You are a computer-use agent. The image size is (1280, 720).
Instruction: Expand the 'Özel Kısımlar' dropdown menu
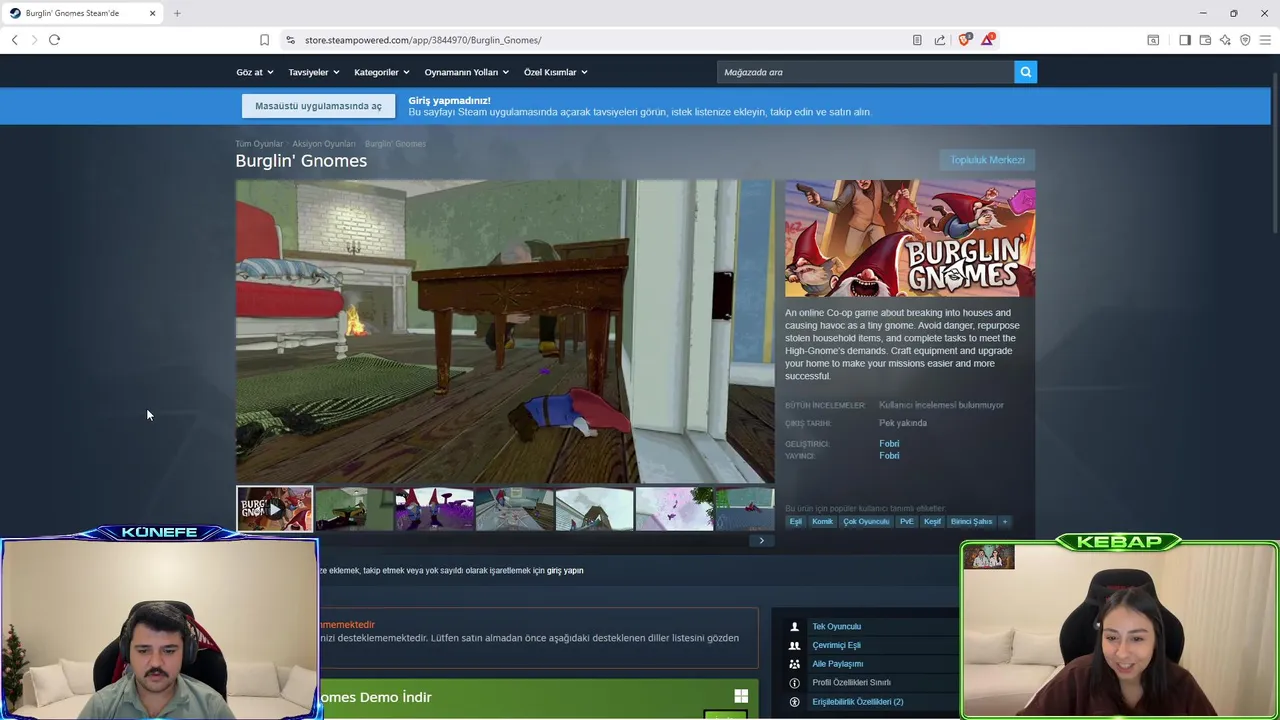click(555, 72)
